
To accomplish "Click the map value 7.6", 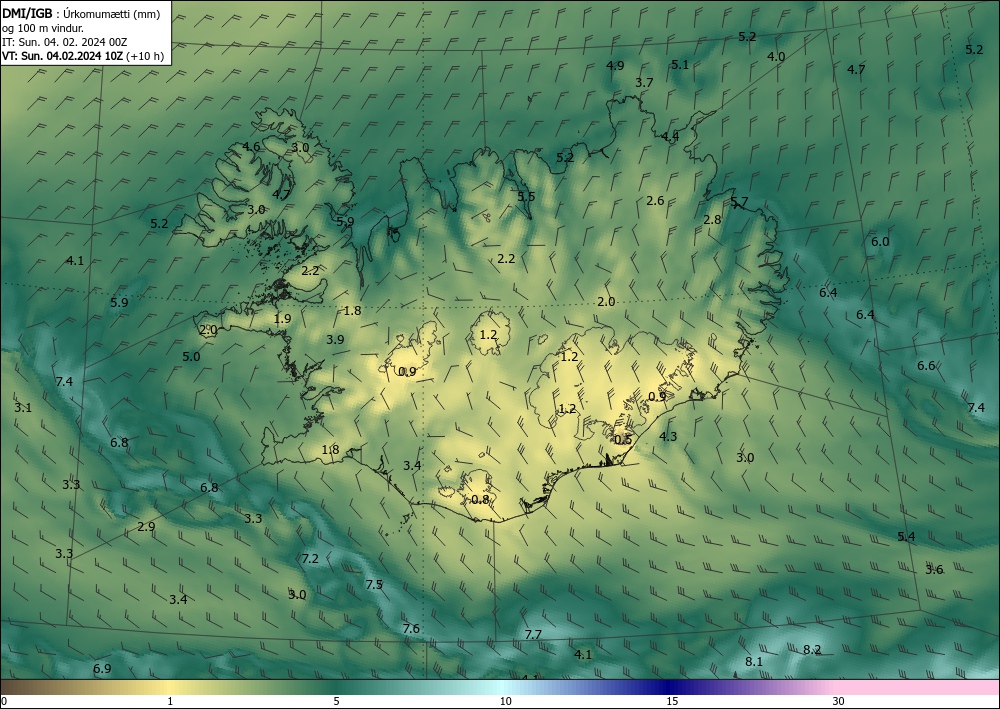I will click(x=411, y=628).
